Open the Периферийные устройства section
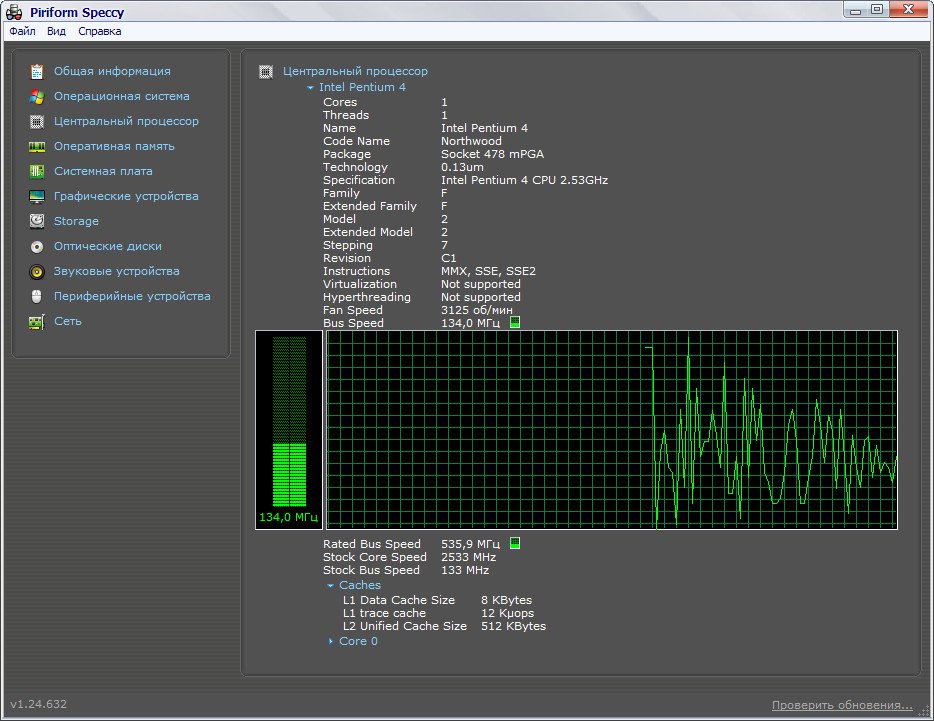The width and height of the screenshot is (934, 721). point(132,296)
